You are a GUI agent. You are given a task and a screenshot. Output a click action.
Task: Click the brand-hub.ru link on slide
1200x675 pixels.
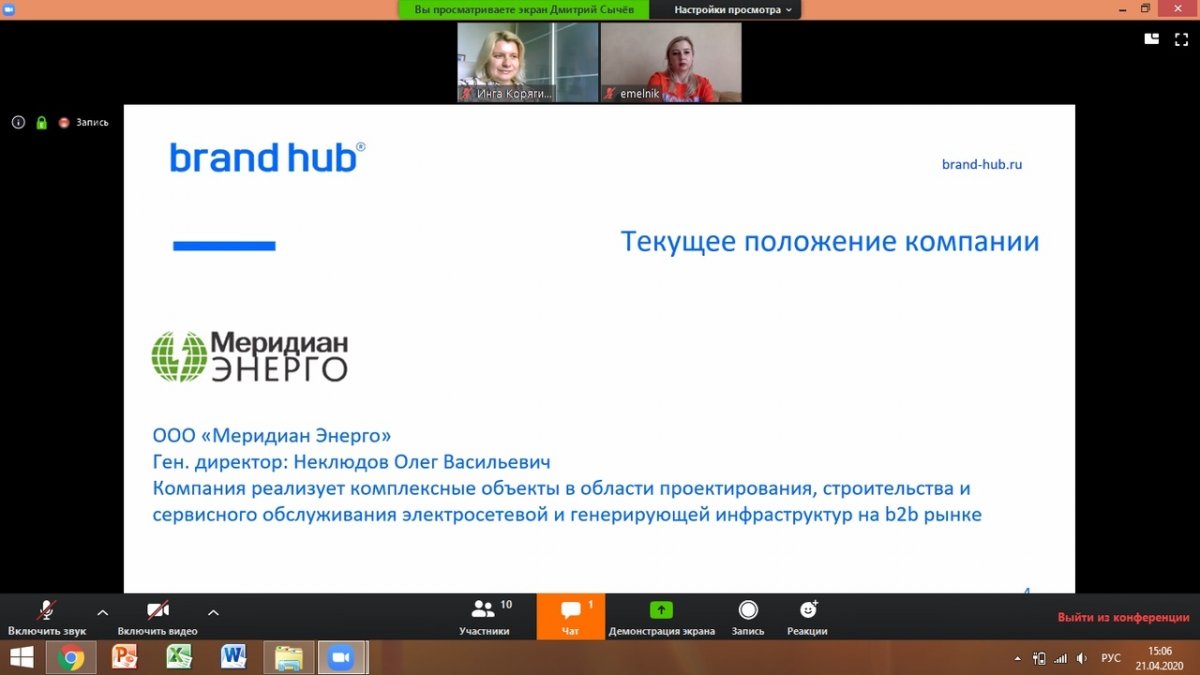tap(983, 164)
